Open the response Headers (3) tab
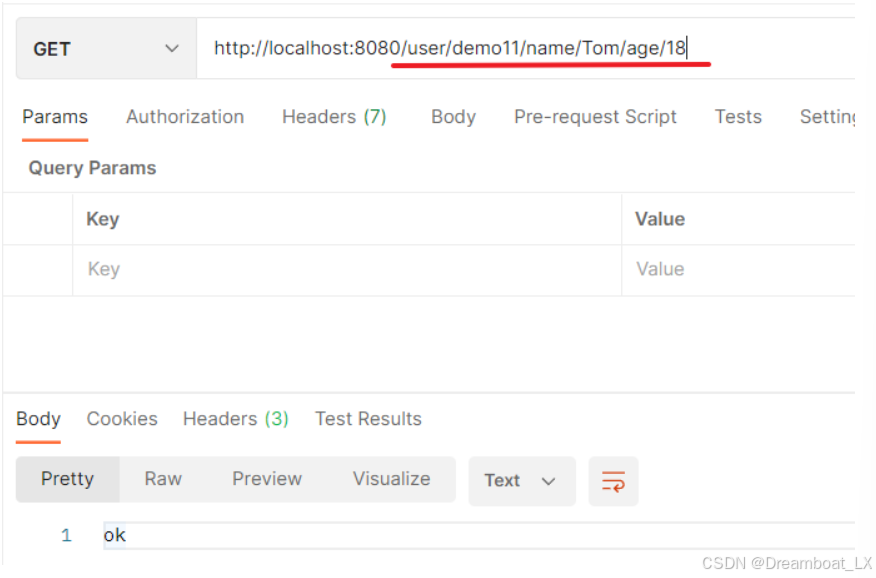 (x=235, y=419)
